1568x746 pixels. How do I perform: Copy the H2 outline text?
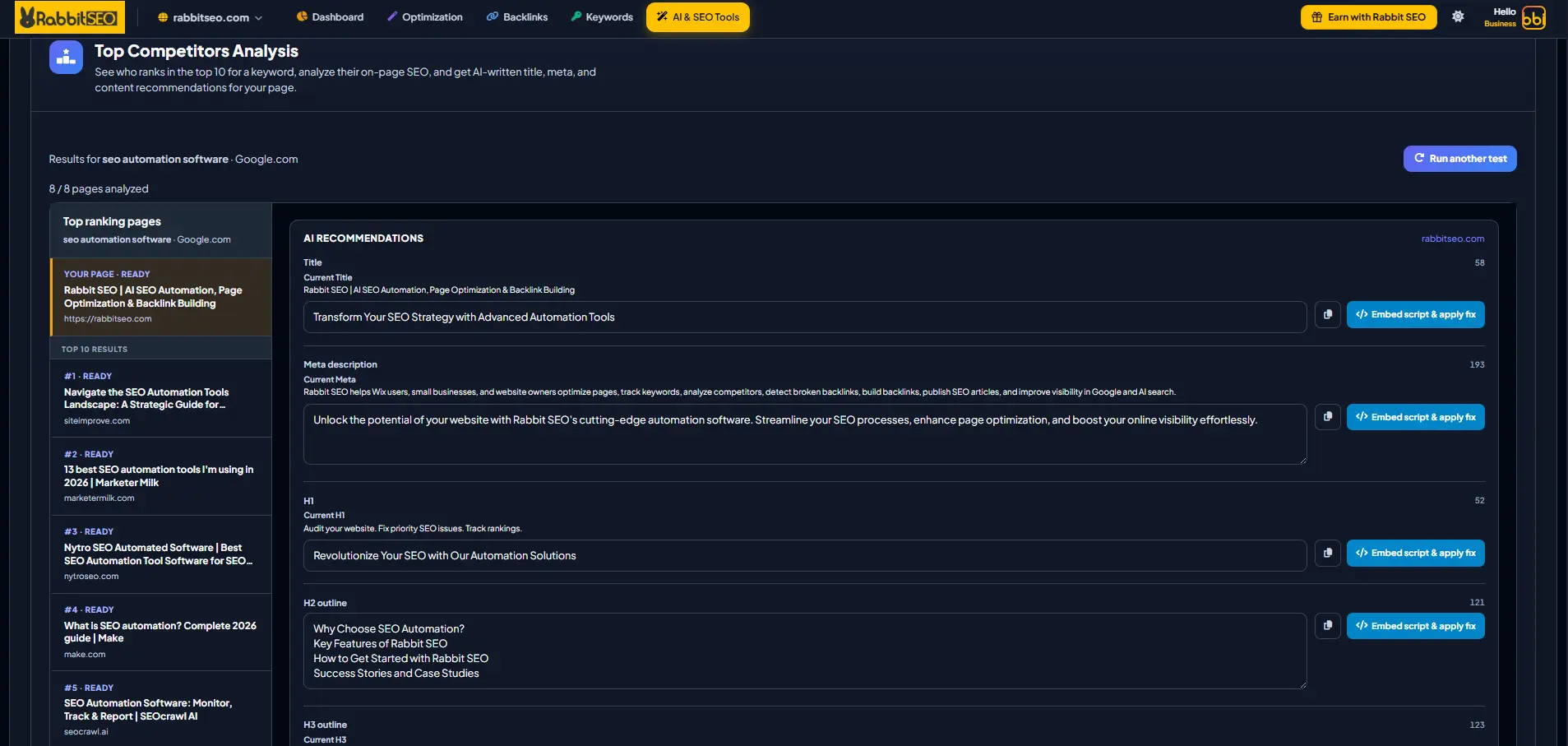pyautogui.click(x=1327, y=626)
